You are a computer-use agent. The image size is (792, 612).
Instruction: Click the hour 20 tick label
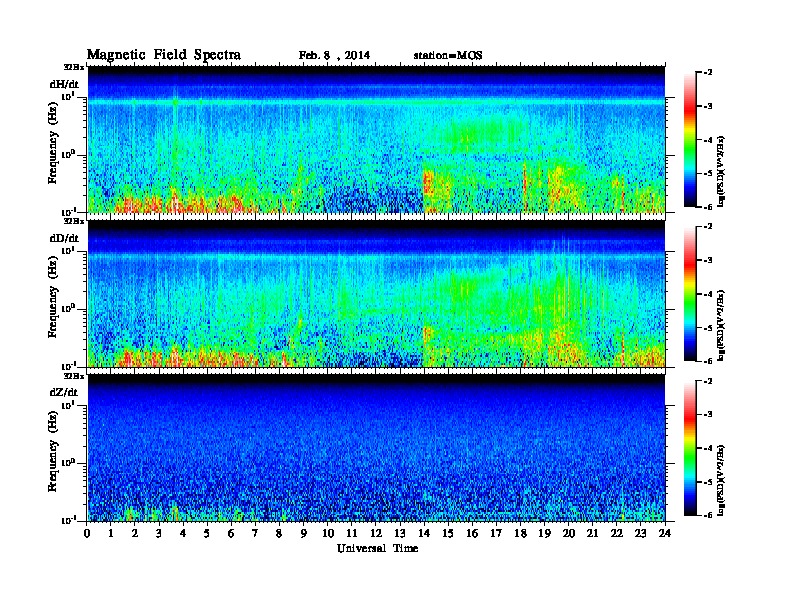[569, 533]
